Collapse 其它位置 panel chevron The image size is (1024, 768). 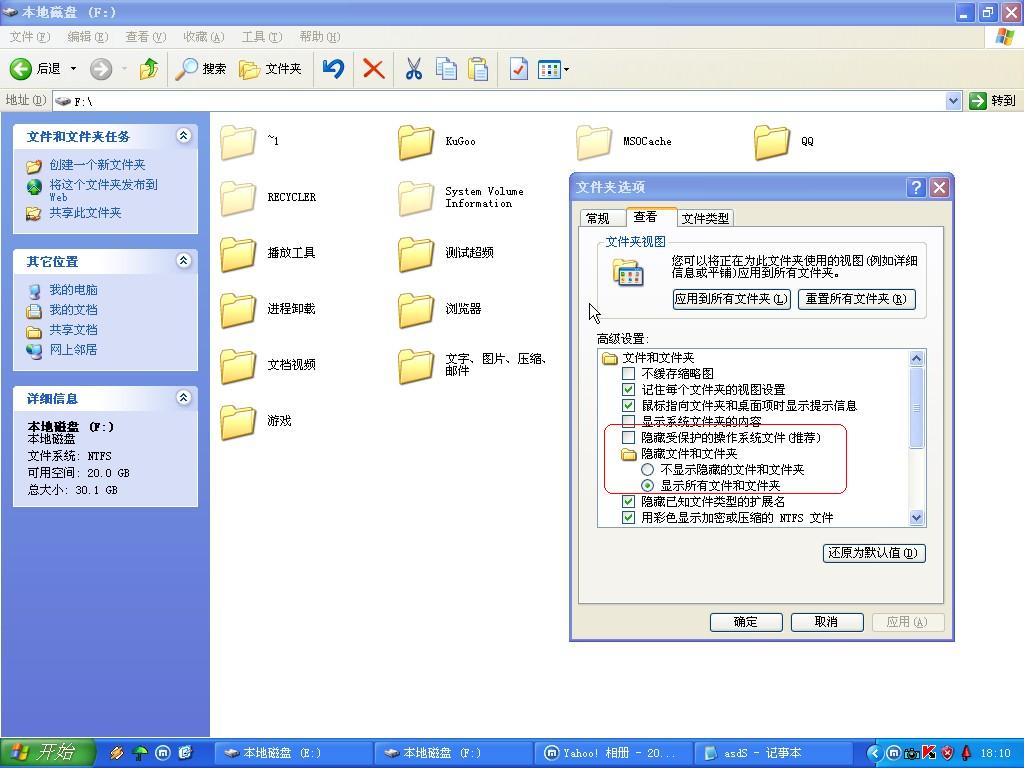(184, 261)
